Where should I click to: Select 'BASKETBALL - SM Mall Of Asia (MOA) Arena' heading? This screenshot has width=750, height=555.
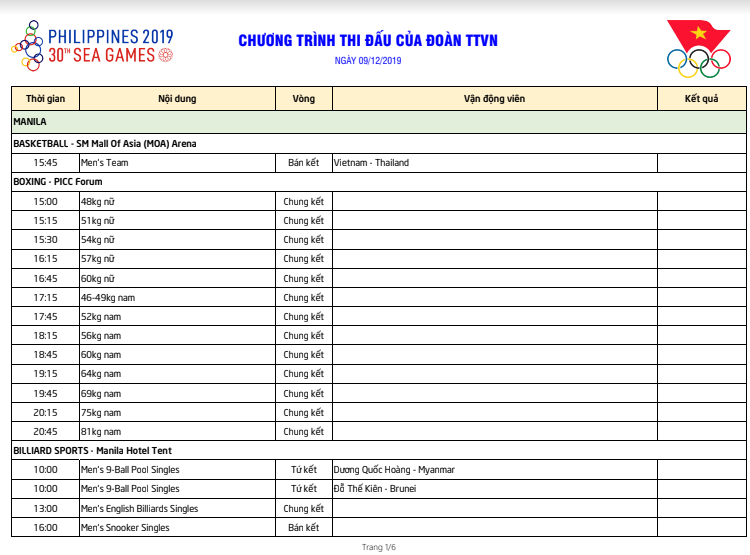[105, 144]
